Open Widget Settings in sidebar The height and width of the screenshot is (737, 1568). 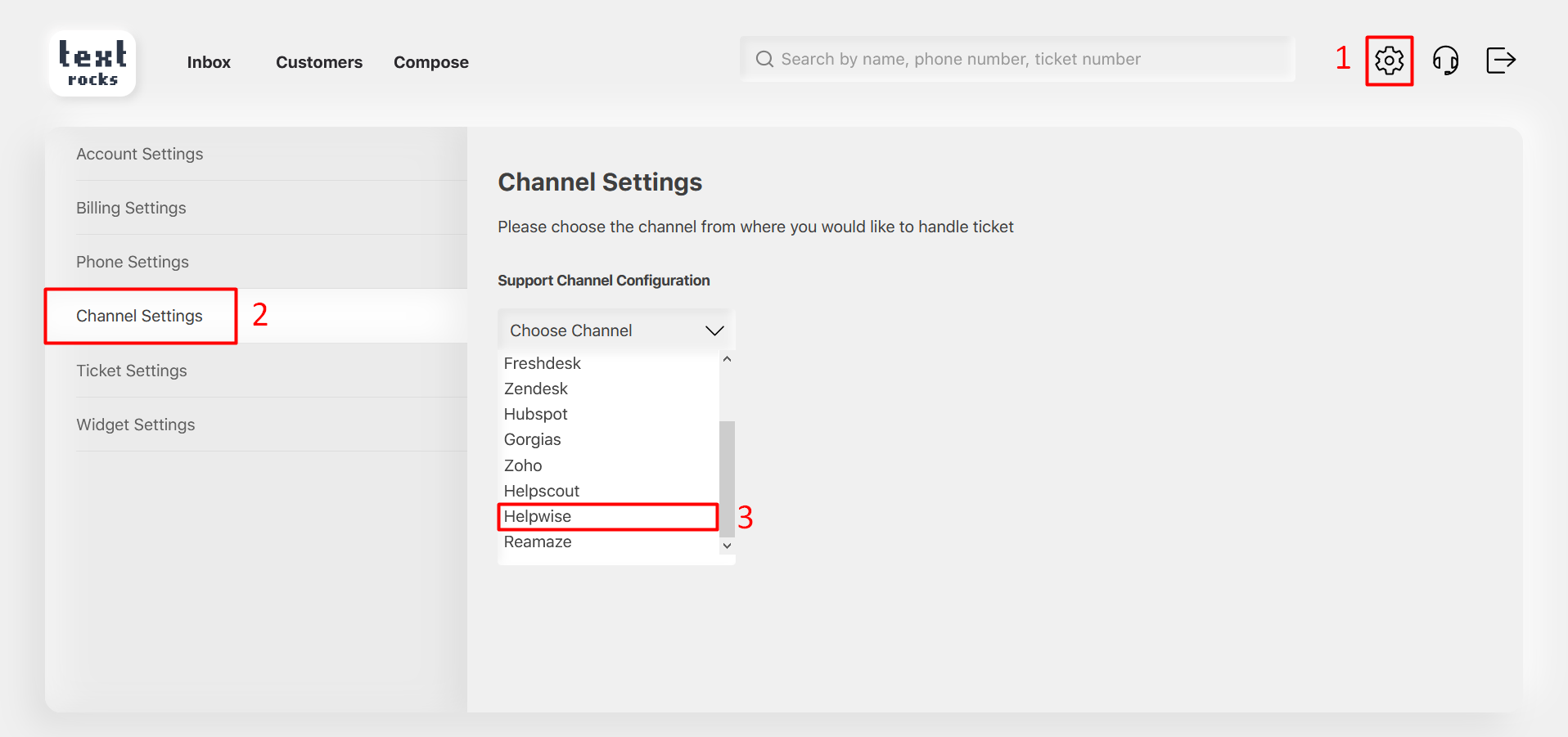136,425
